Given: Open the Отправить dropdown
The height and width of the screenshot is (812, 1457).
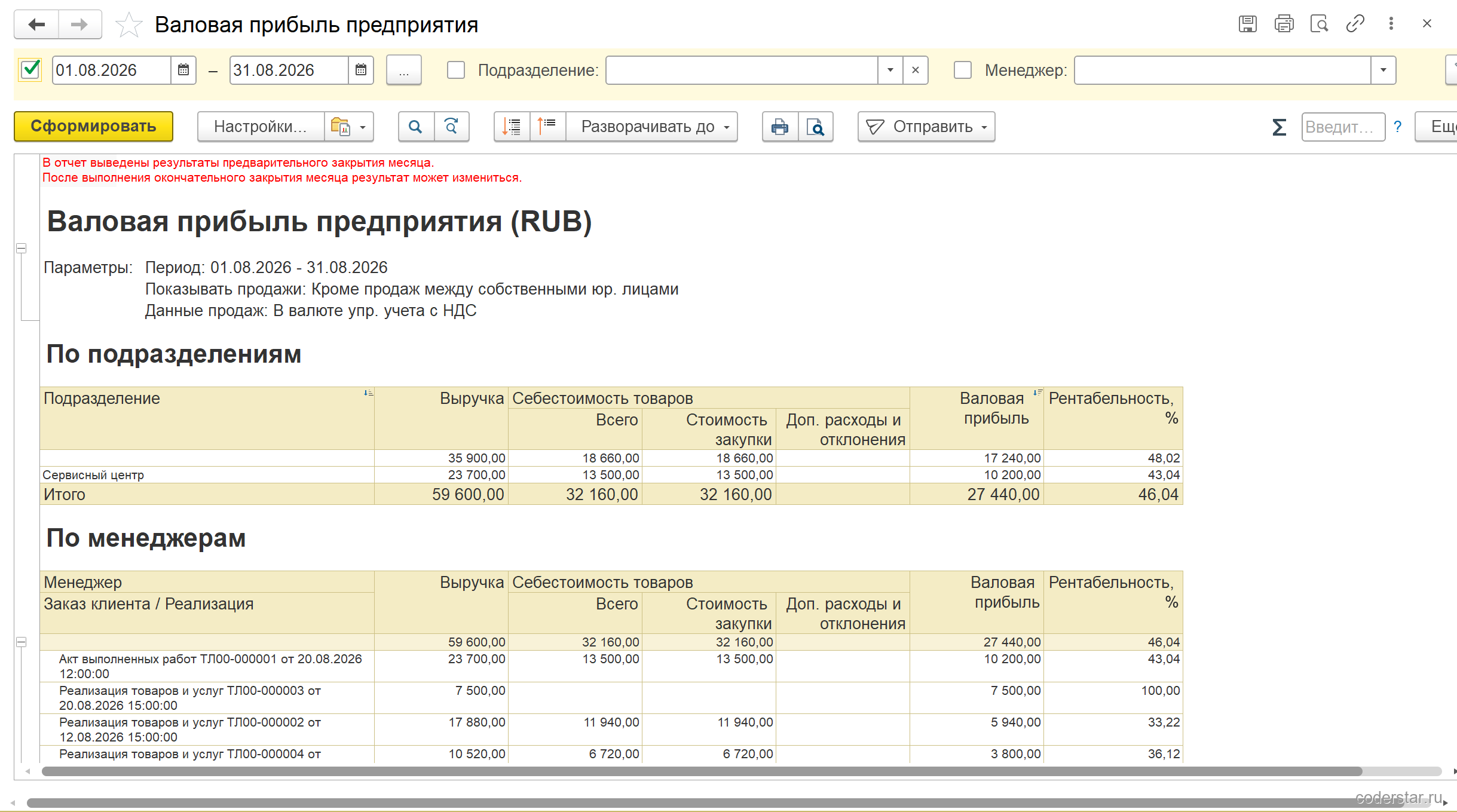Looking at the screenshot, I should 926,127.
